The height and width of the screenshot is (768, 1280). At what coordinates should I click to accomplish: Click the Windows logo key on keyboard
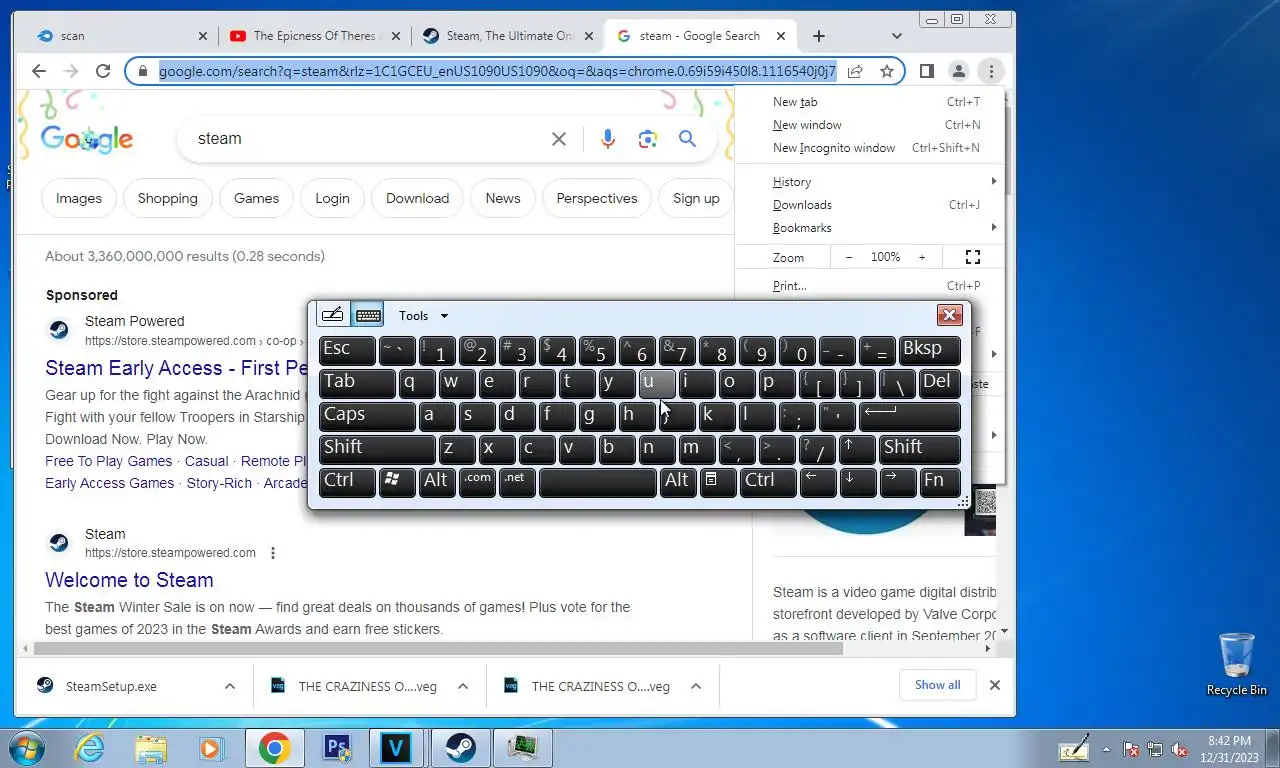397,481
